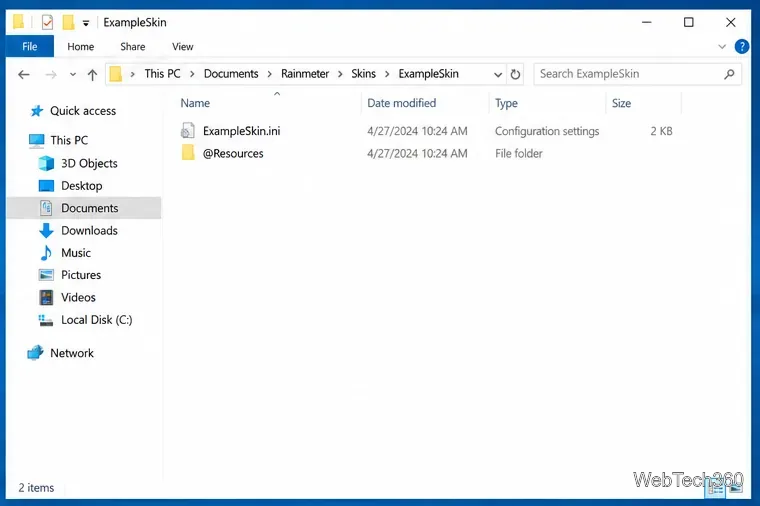Image resolution: width=760 pixels, height=506 pixels.
Task: Click Skins in the address breadcrumb
Action: pos(364,74)
